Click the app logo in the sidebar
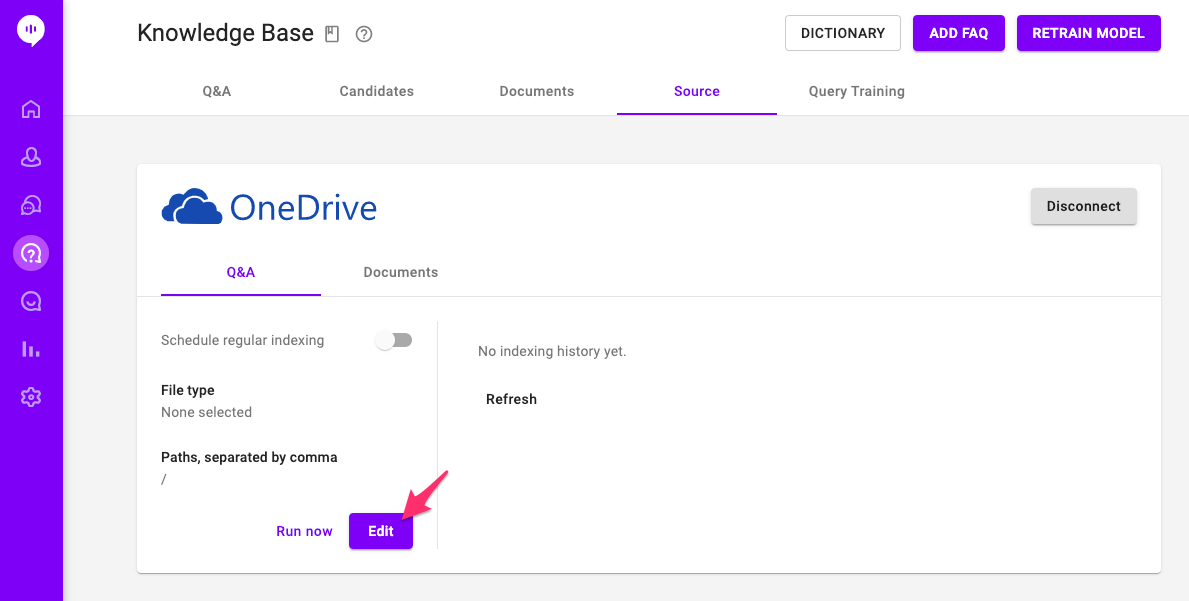 pos(31,32)
